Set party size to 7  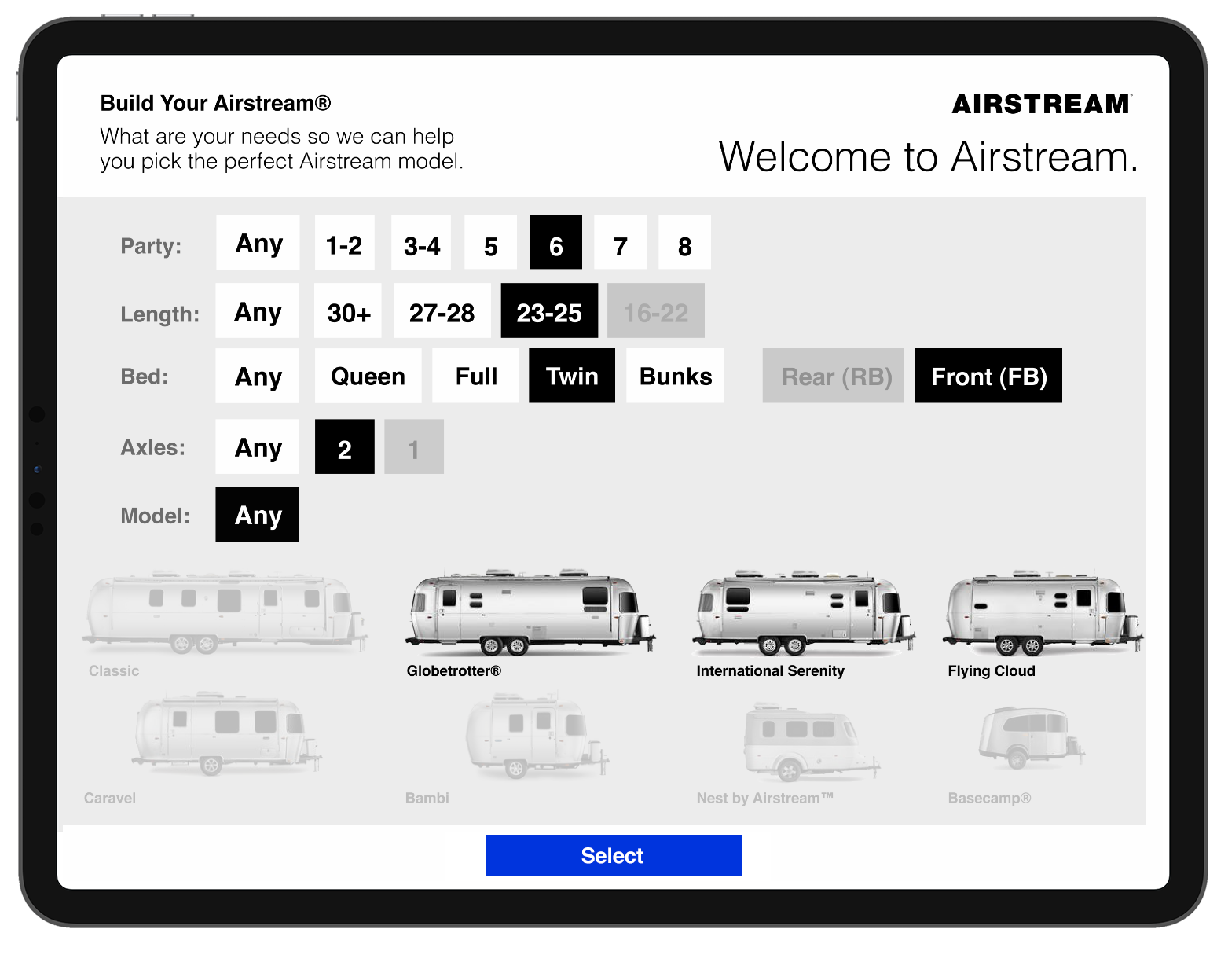[x=621, y=242]
